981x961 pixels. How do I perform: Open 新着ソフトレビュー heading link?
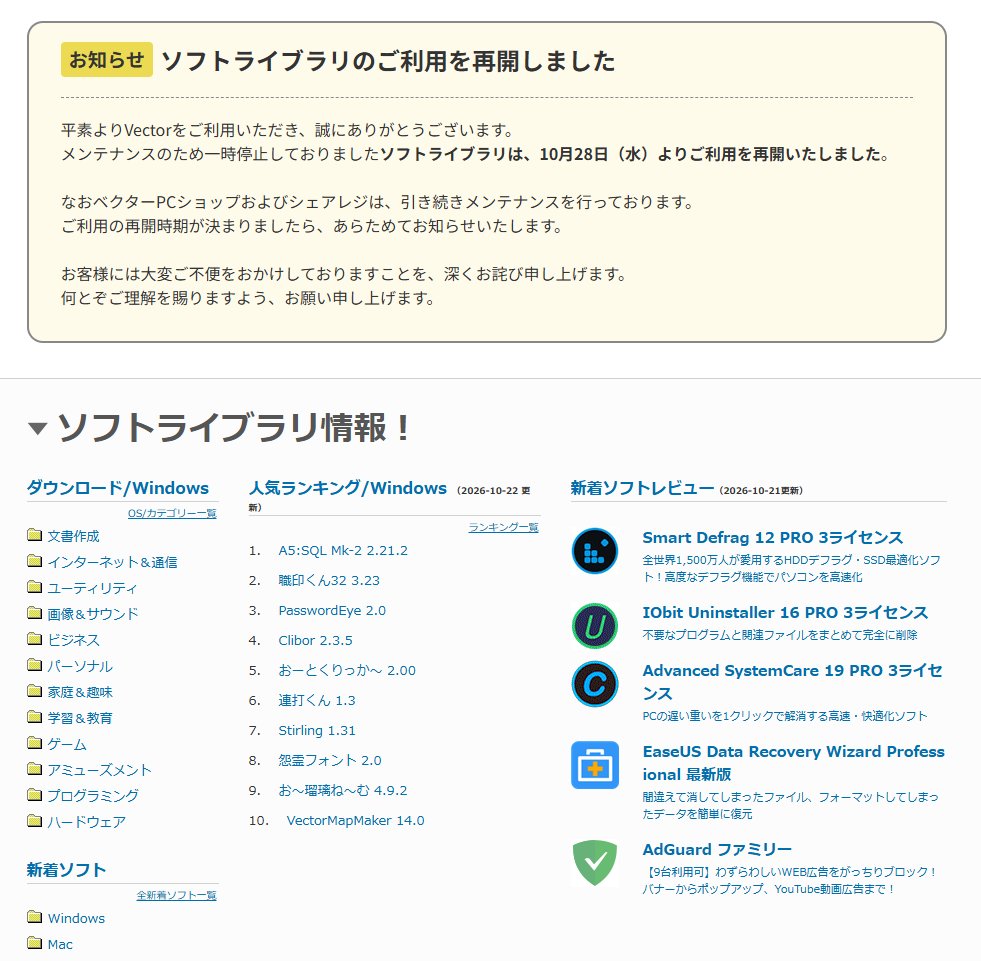642,487
